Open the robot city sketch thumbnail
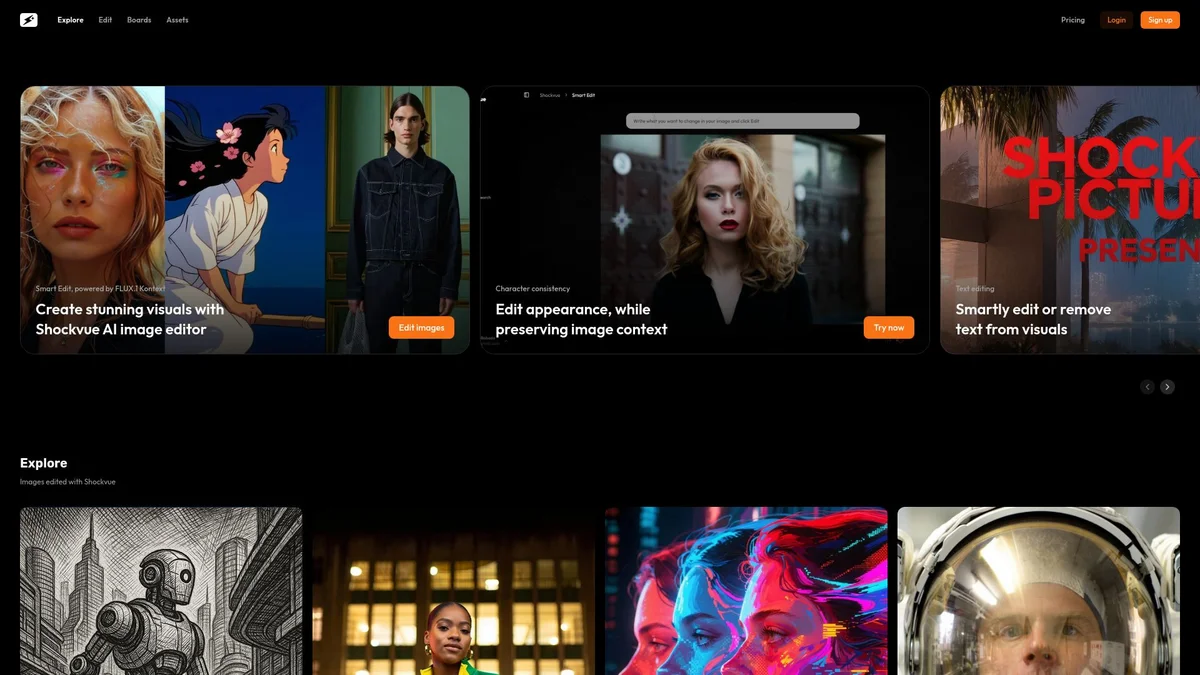 (161, 590)
